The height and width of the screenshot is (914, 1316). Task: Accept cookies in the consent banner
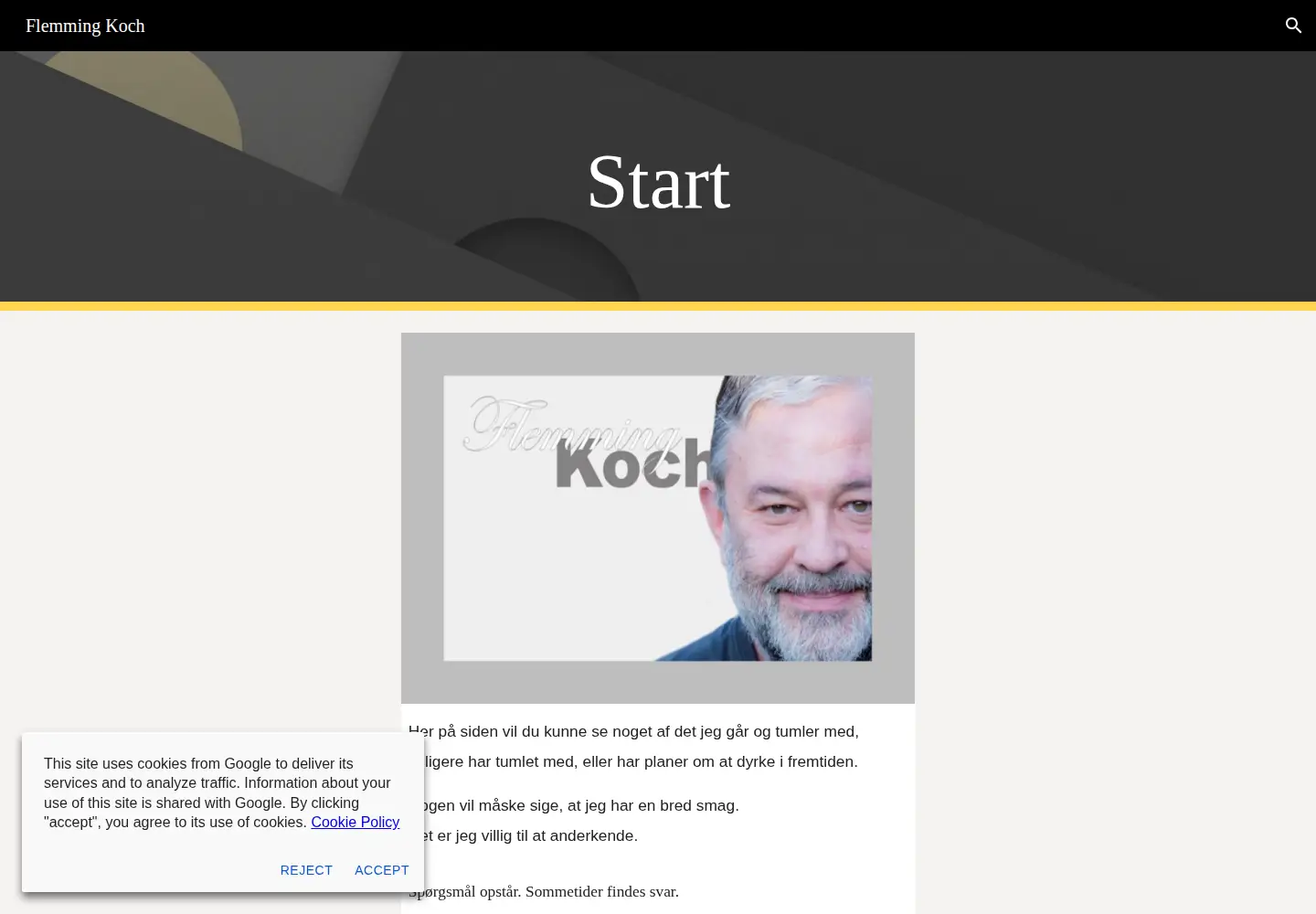381,870
